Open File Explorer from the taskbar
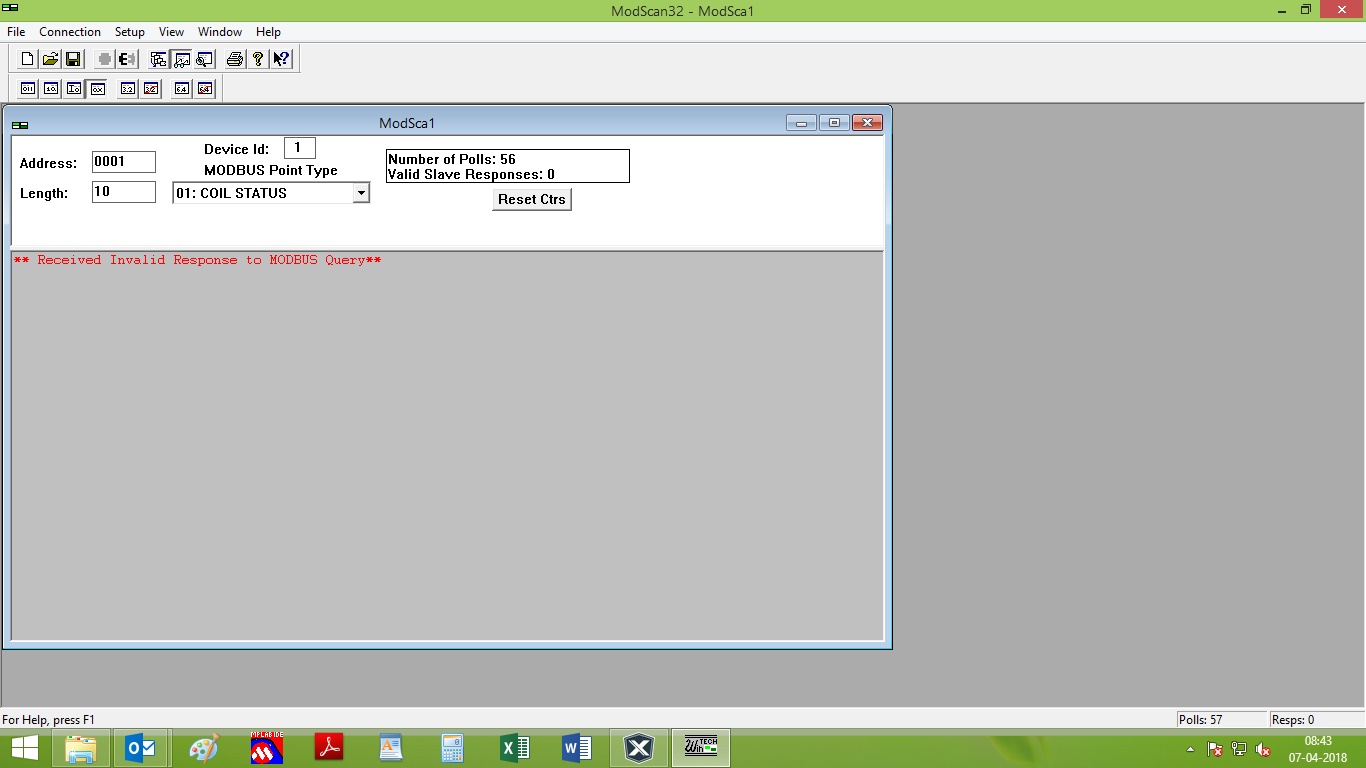Screen dimensions: 1366x768 click(81, 748)
